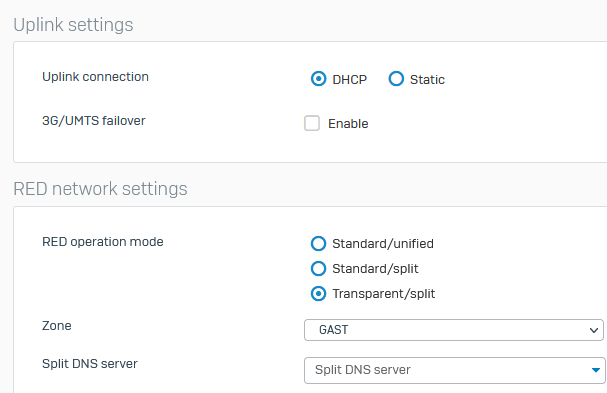
Task: Enable 3G/UMTS failover checkbox
Action: tap(312, 123)
